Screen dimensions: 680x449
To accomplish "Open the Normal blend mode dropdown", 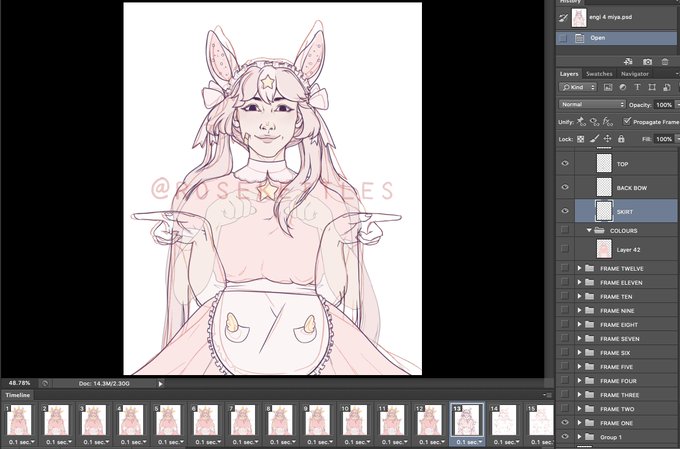I will 592,105.
